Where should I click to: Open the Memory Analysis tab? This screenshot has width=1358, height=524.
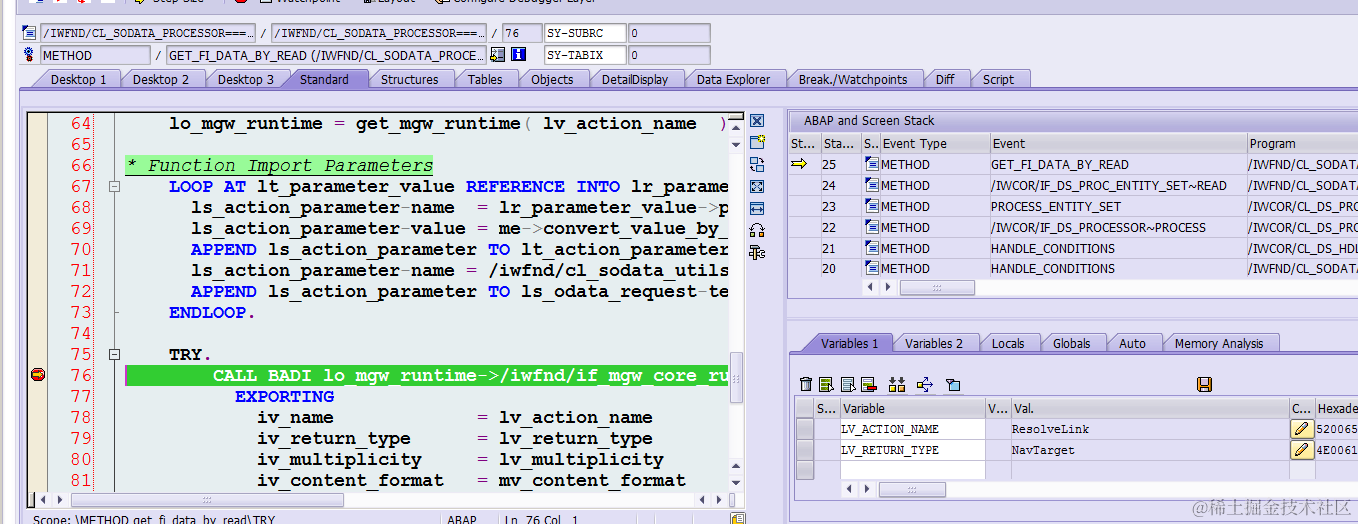click(x=1219, y=343)
